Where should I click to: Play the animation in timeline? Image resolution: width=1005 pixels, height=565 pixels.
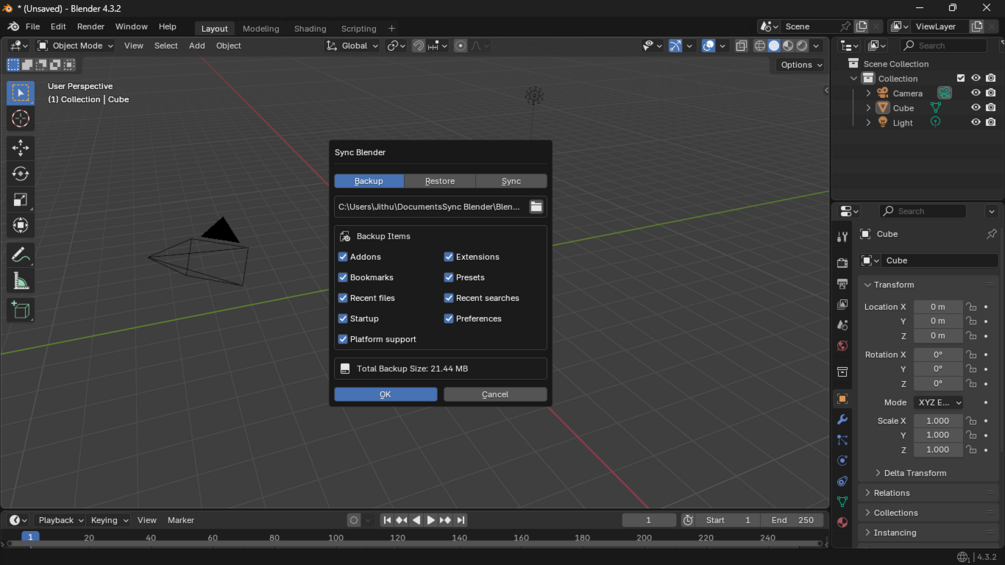tap(431, 520)
